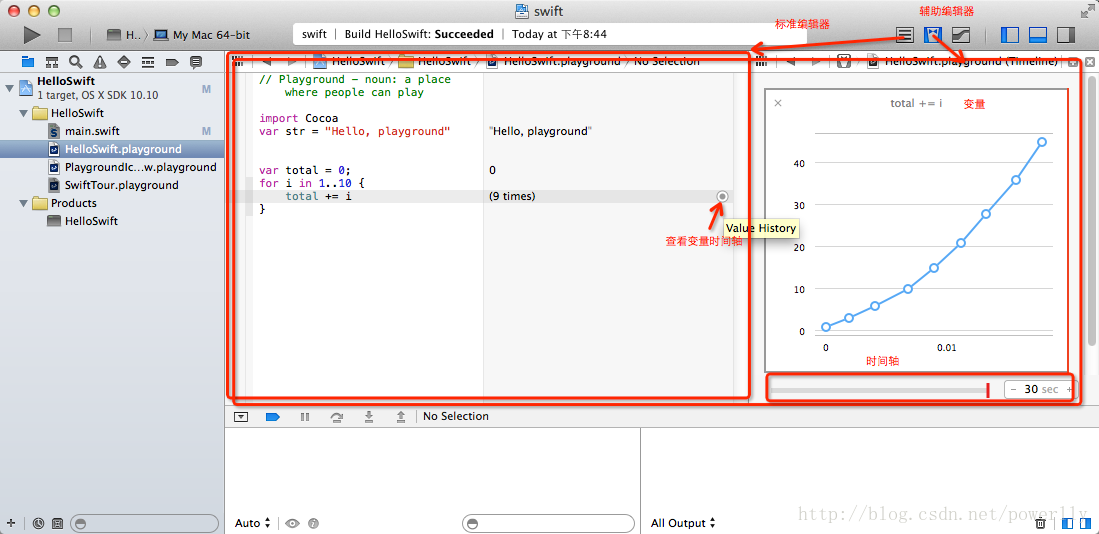Screen dimensions: 1099x534
Task: Toggle the bottom Debug area panel
Action: [x=1038, y=34]
